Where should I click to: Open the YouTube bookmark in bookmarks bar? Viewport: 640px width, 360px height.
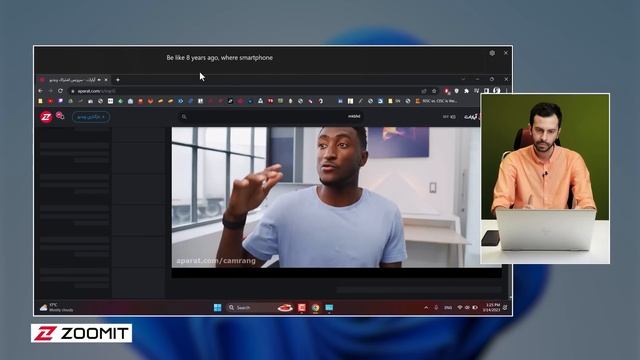pos(50,101)
